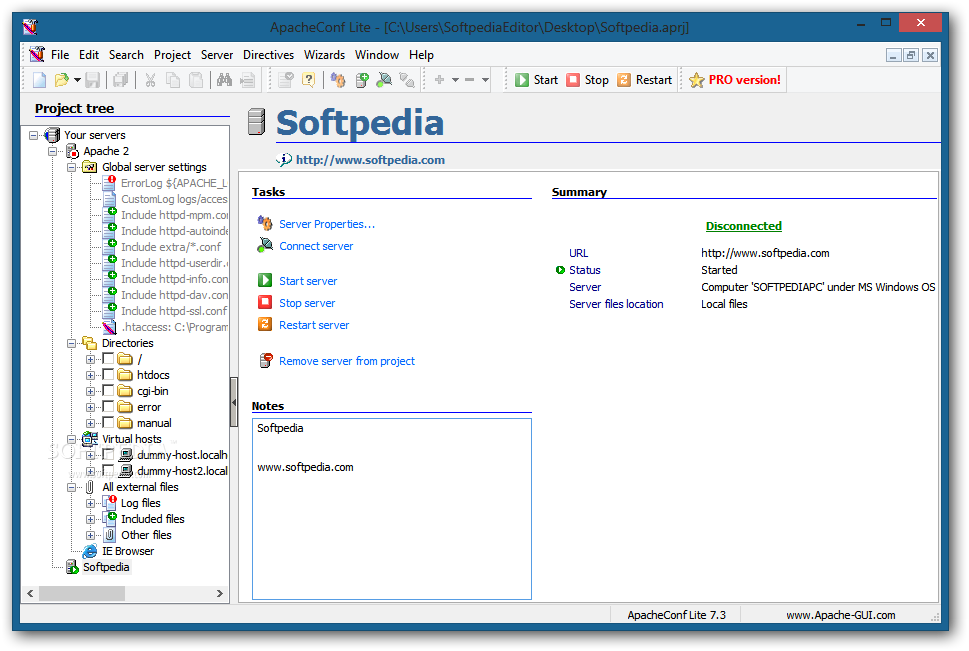Tick the htdocs directory checkbox

[x=108, y=375]
